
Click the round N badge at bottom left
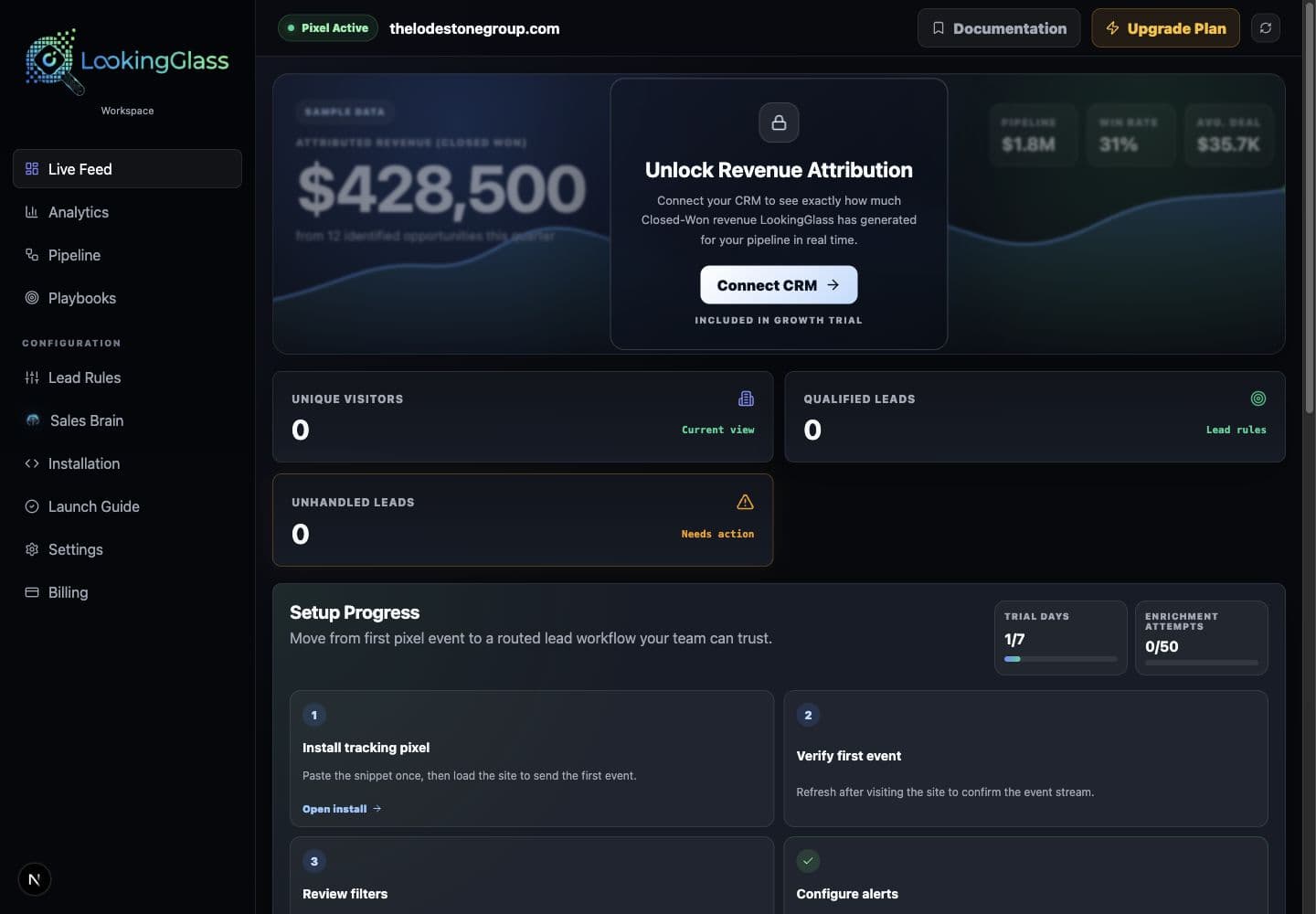35,880
